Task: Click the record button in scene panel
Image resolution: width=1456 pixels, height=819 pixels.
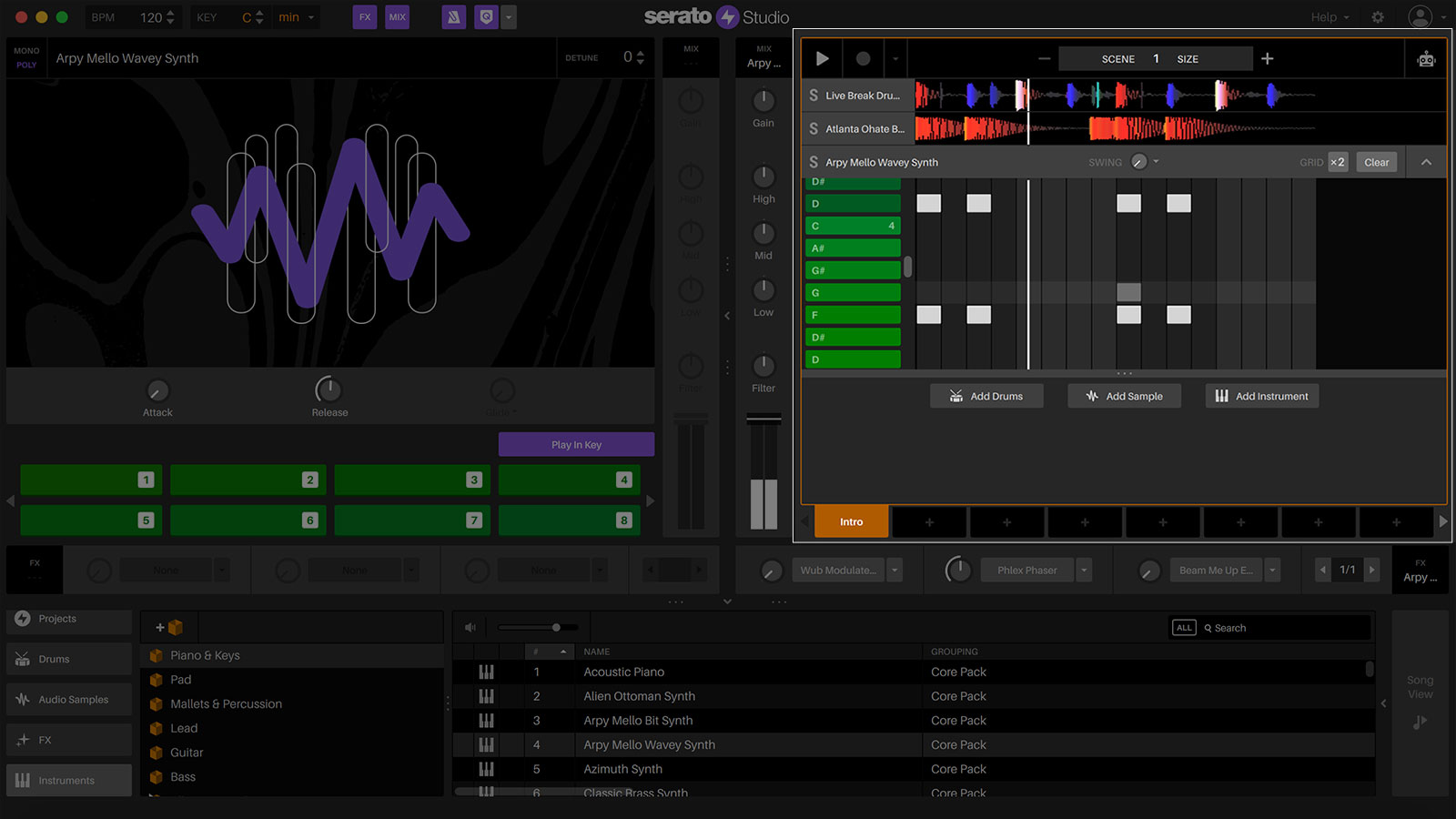Action: tap(863, 58)
